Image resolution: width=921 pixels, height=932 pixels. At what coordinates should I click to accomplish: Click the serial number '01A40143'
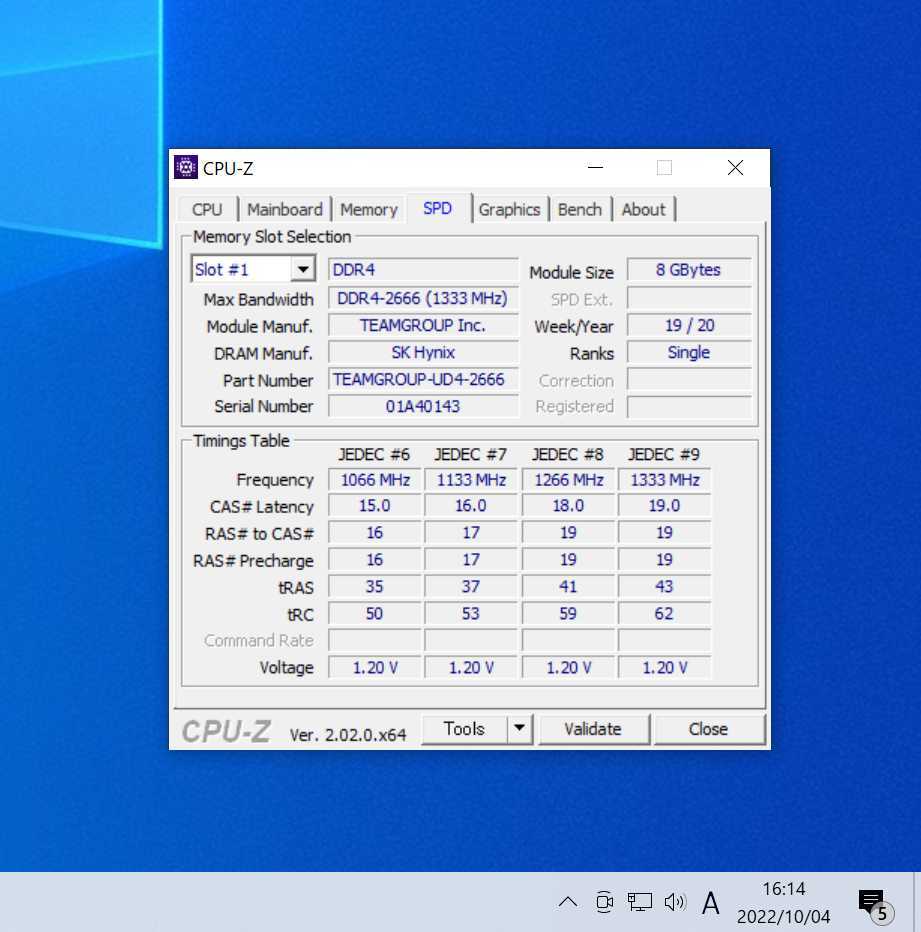click(x=423, y=407)
